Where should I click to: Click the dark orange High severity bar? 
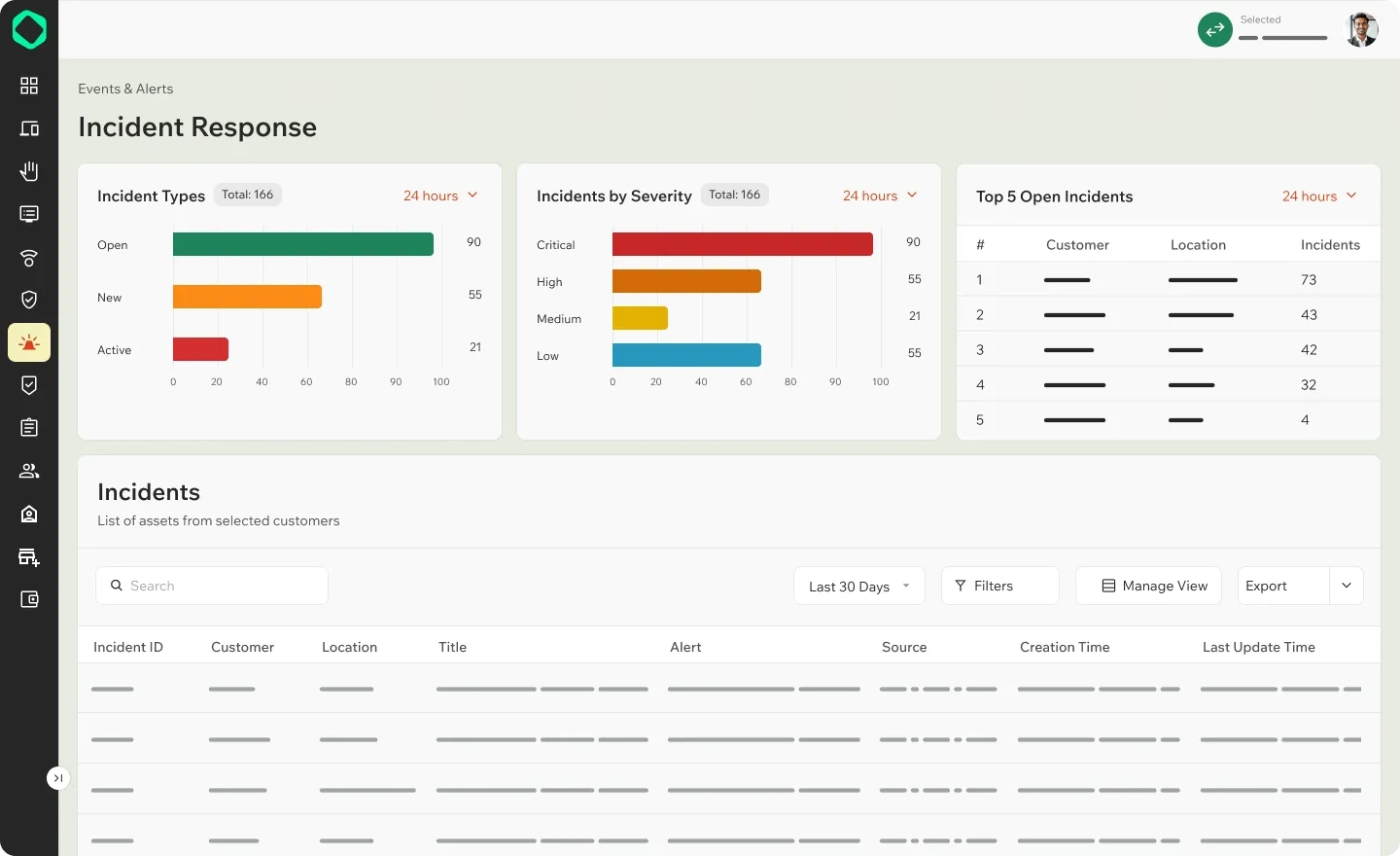click(x=686, y=281)
